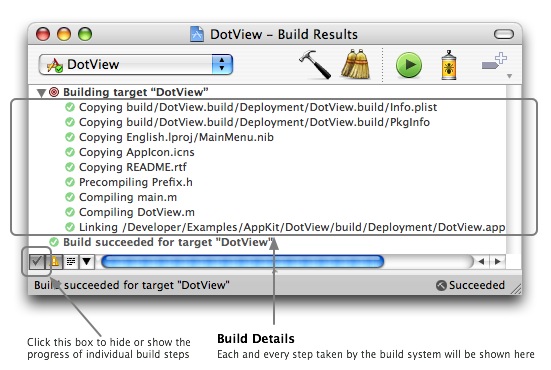Click the Debug spray can icon
The width and height of the screenshot is (551, 370).
tap(449, 65)
